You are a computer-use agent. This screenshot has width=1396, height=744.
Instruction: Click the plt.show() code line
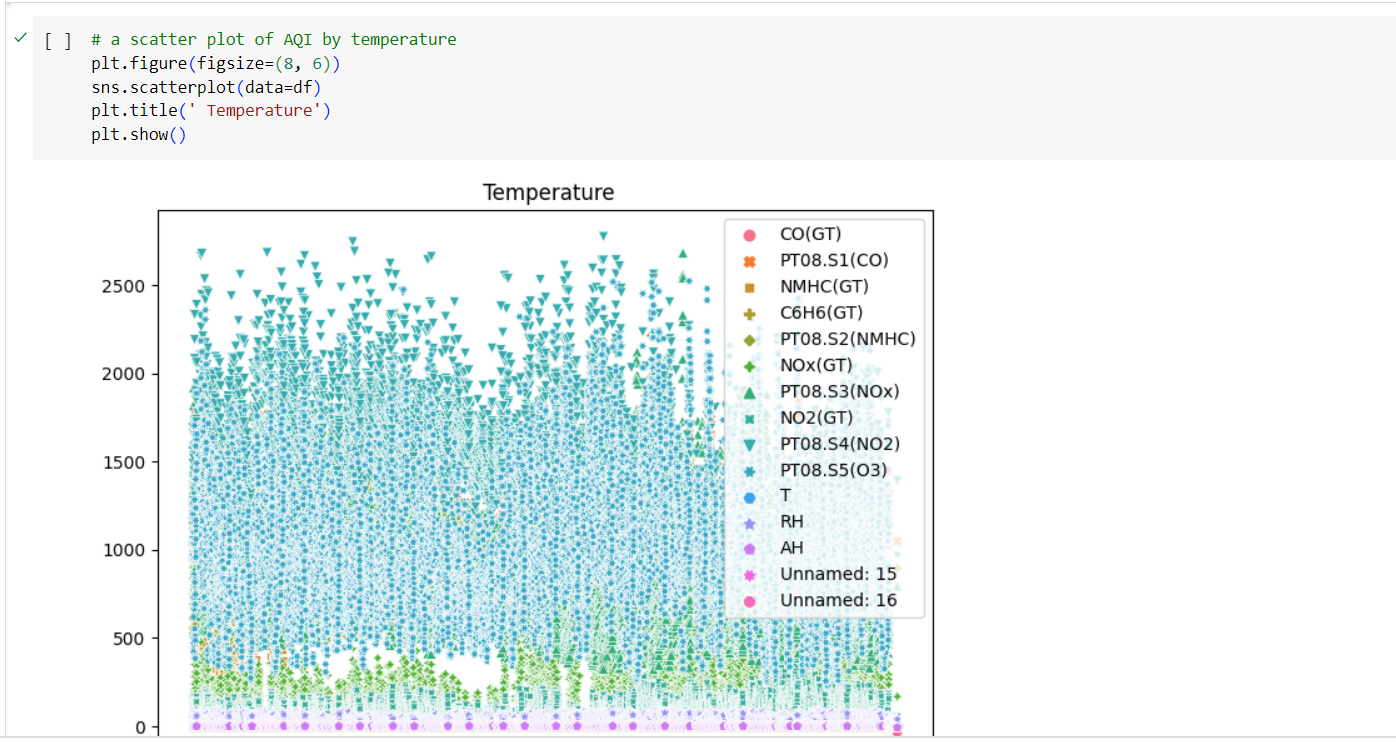(x=138, y=134)
